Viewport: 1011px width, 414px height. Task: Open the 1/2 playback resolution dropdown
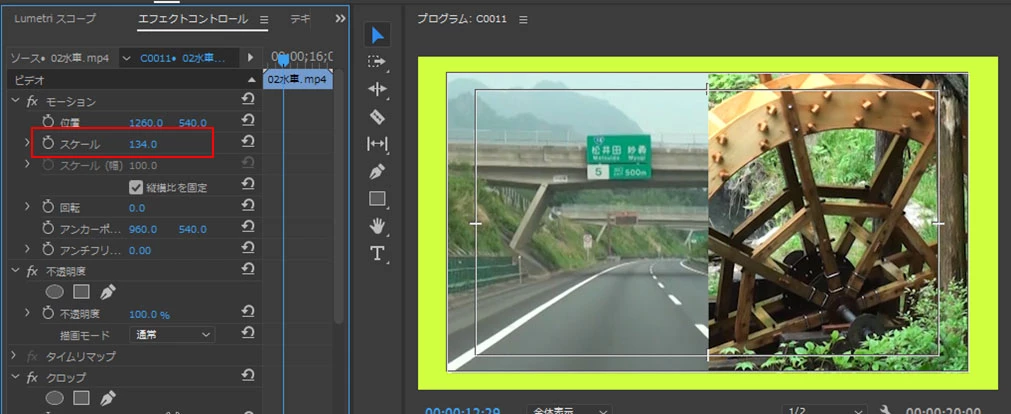click(825, 410)
